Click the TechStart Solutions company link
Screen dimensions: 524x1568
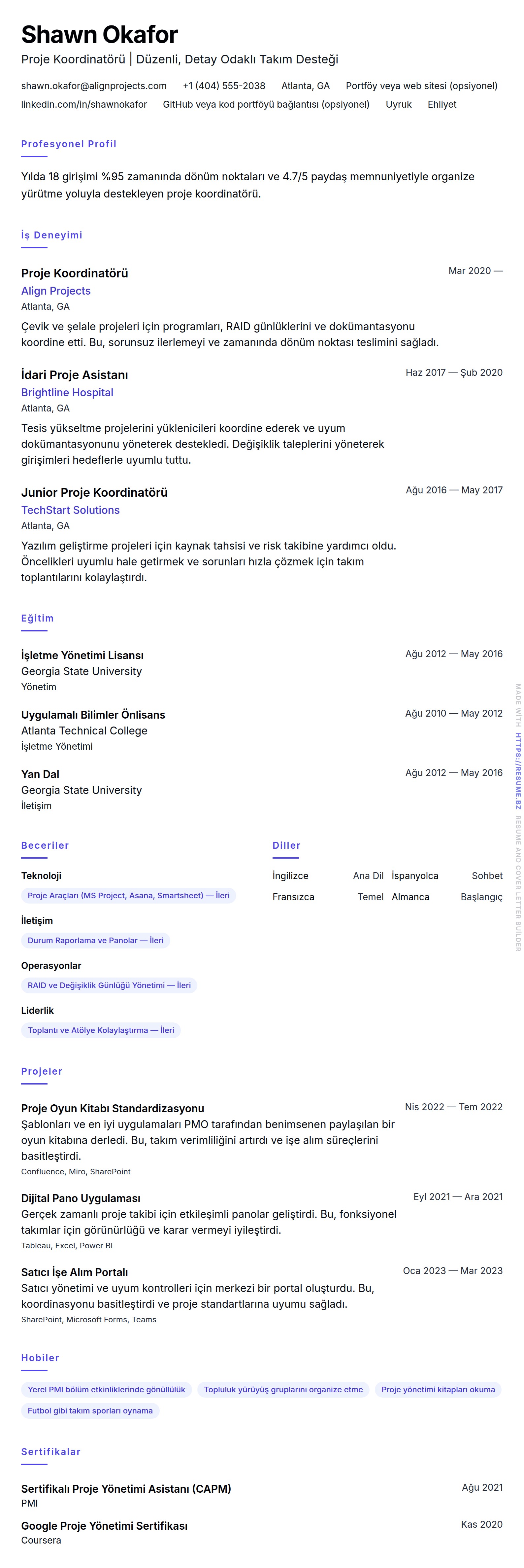pyautogui.click(x=71, y=510)
